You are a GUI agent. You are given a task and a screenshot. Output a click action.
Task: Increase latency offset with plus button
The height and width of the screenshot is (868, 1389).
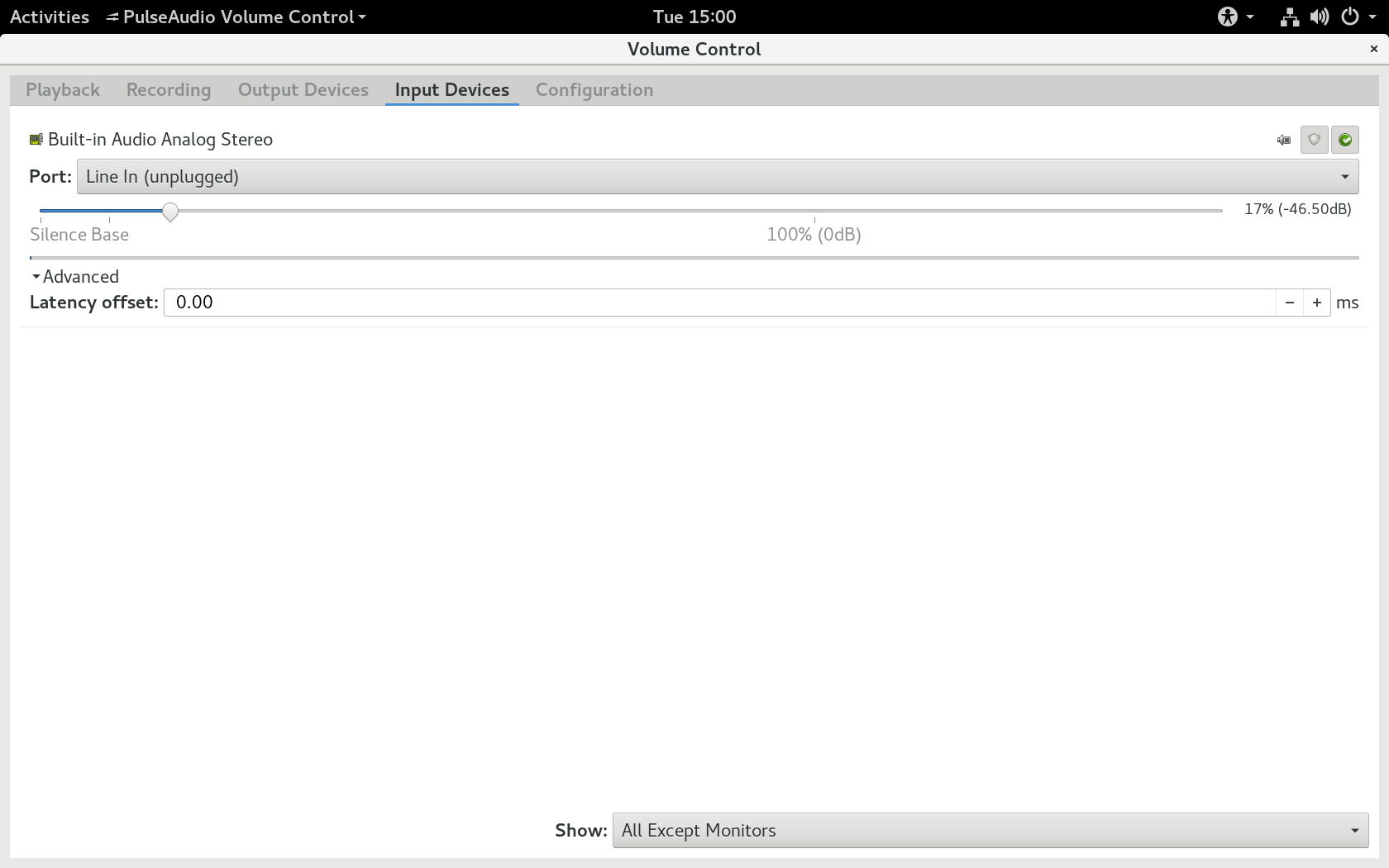click(1316, 303)
